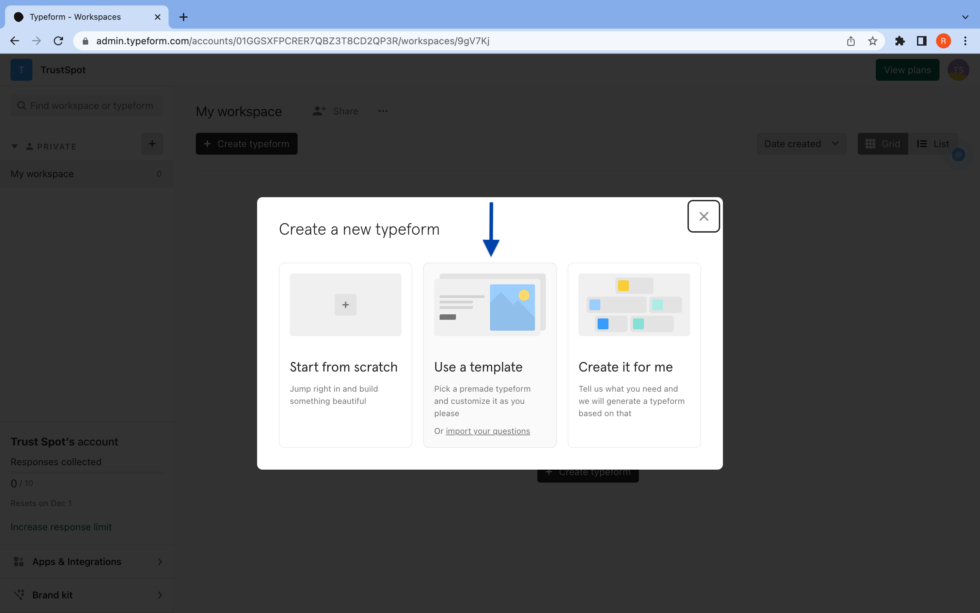Image resolution: width=980 pixels, height=613 pixels.
Task: Expand the Brand kit chevron
Action: 160,594
